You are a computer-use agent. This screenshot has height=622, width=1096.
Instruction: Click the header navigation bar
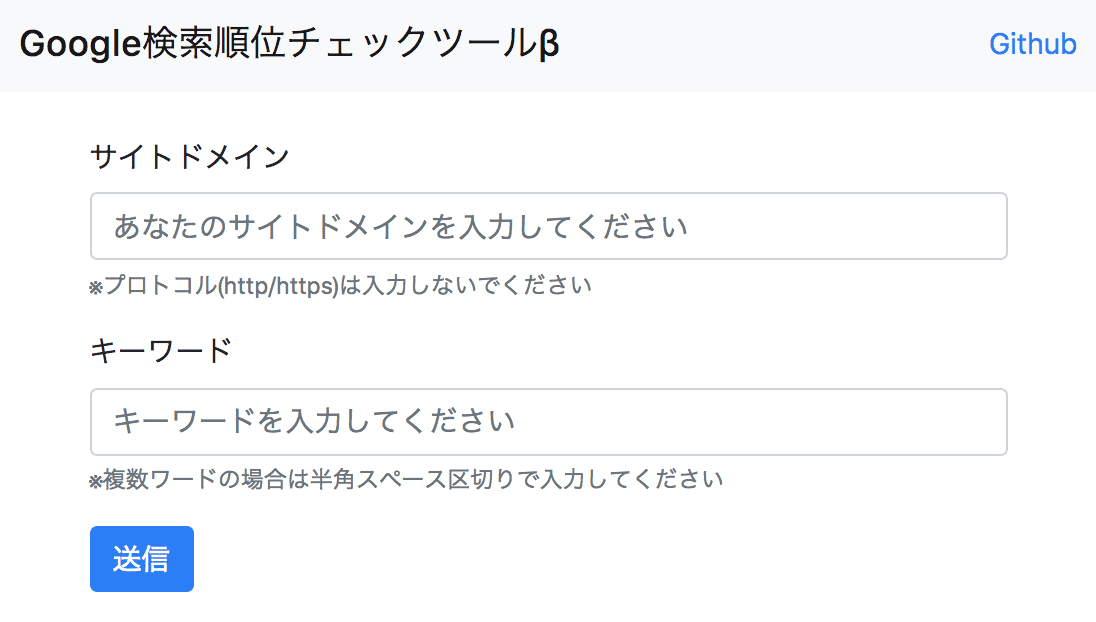point(548,44)
